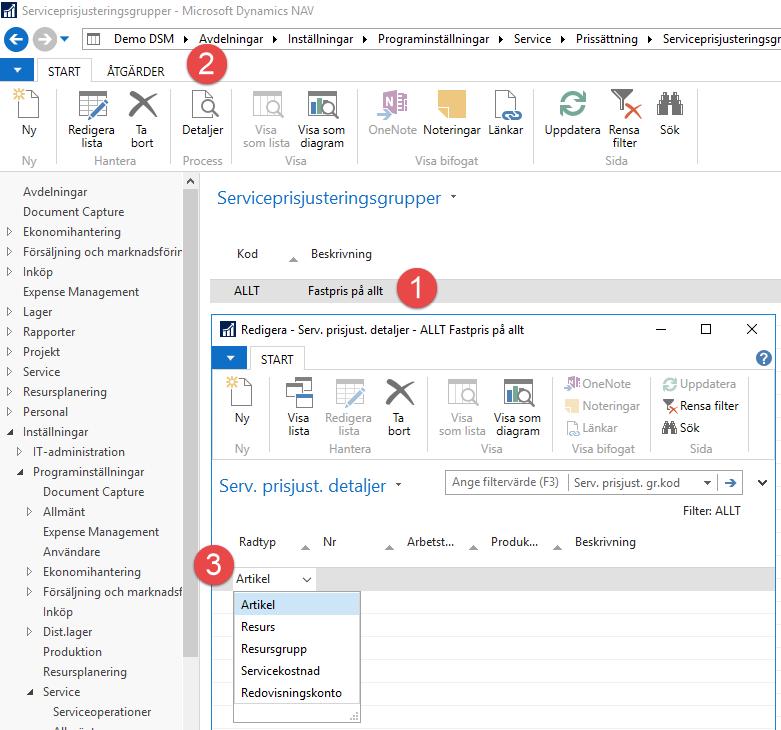Sort by Beskrivning column in detaljer
781x730 pixels.
(x=605, y=542)
